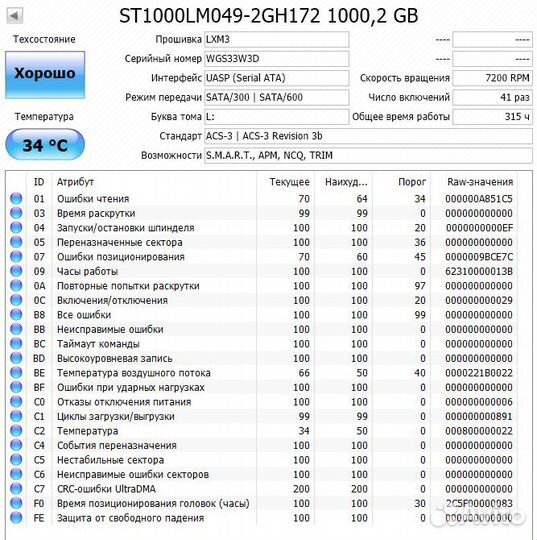The image size is (537, 540).
Task: Click status icon for B8 Все ошибки
Action: coord(16,314)
